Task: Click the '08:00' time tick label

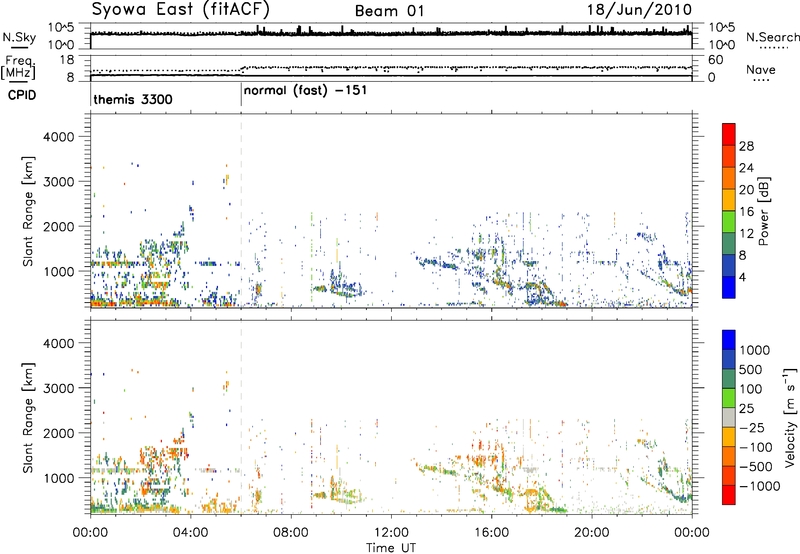Action: tap(291, 533)
